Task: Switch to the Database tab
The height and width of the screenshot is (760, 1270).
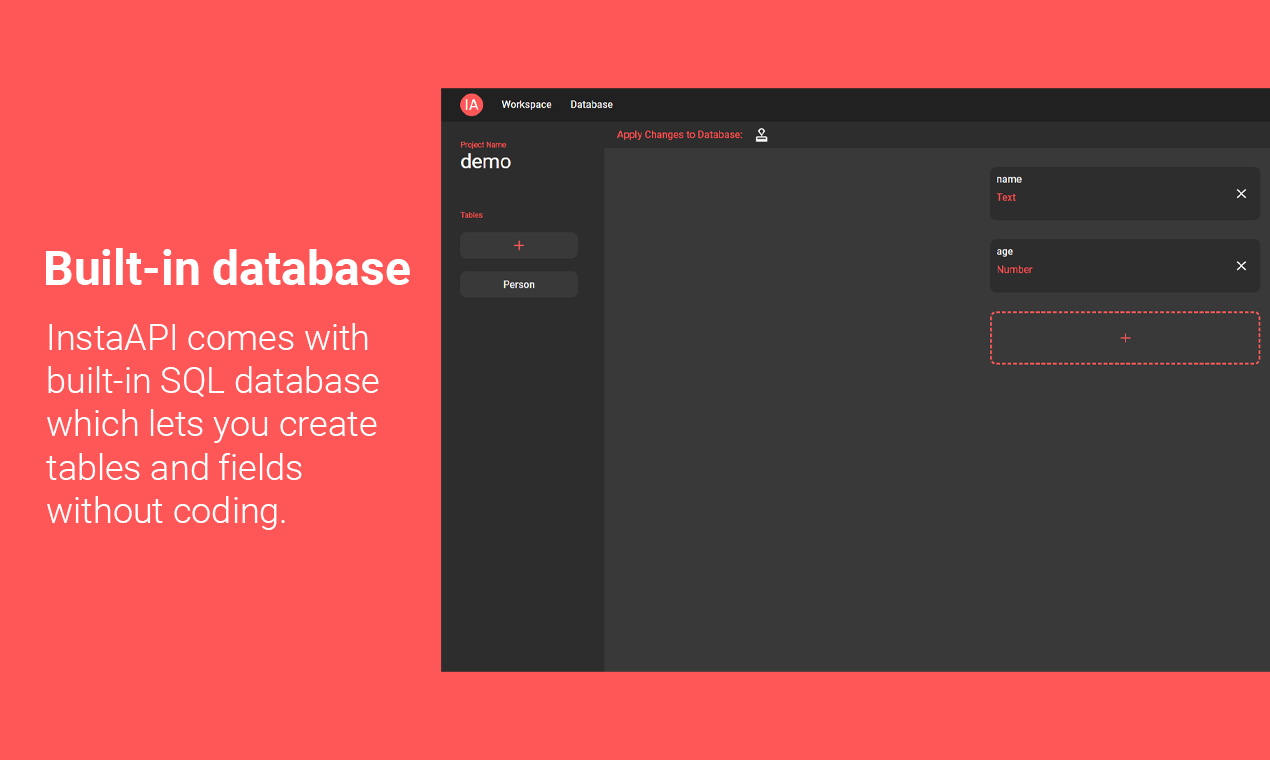Action: tap(591, 105)
